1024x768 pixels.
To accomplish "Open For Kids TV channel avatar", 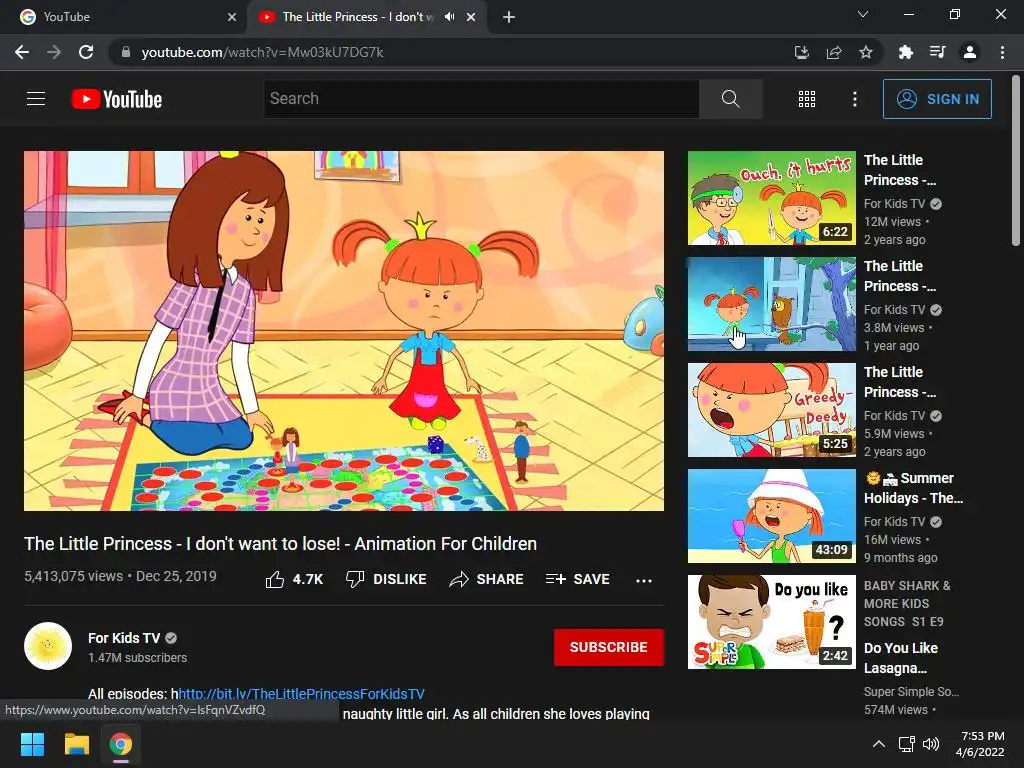I will 48,647.
